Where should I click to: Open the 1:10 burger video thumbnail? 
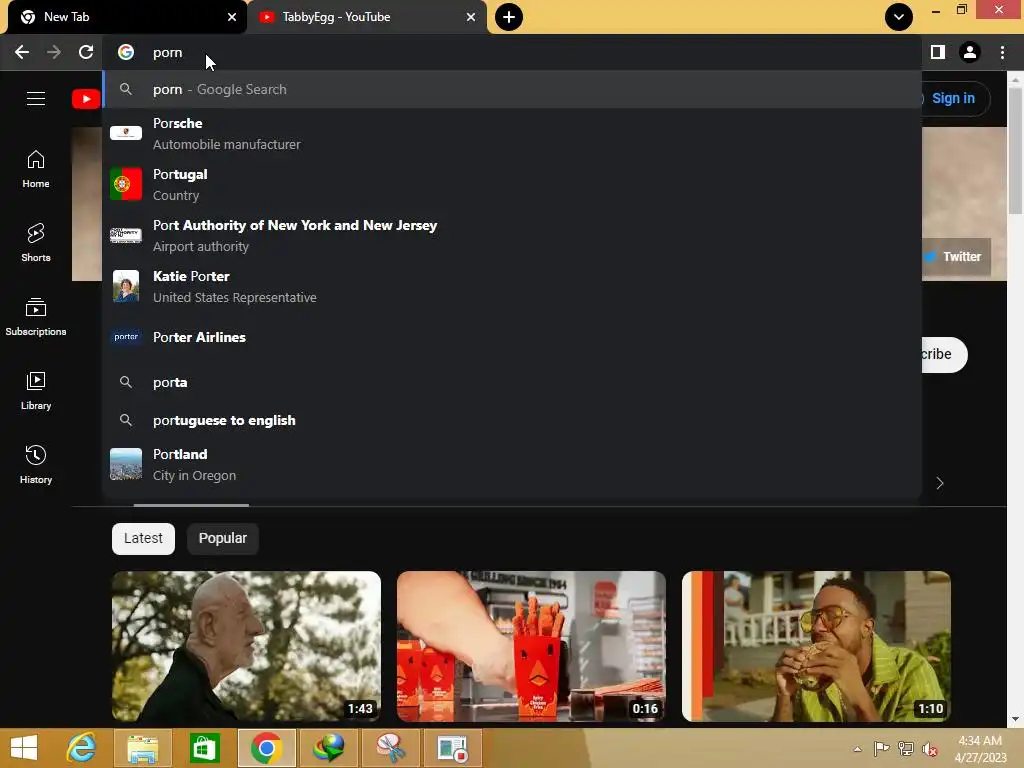[x=816, y=647]
